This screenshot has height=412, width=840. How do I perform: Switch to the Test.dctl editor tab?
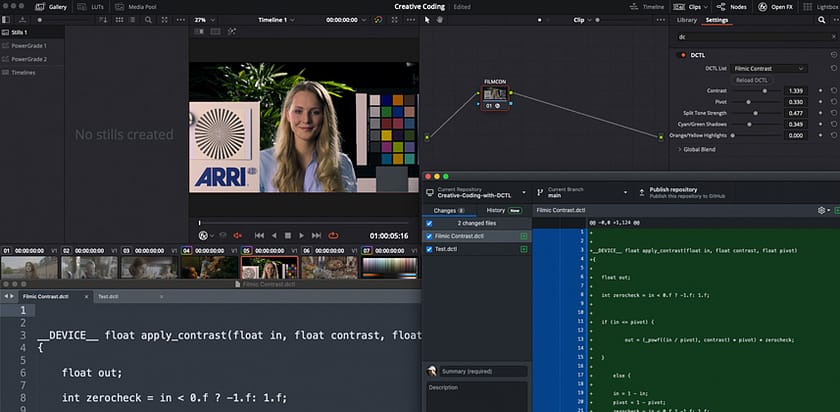pyautogui.click(x=129, y=296)
